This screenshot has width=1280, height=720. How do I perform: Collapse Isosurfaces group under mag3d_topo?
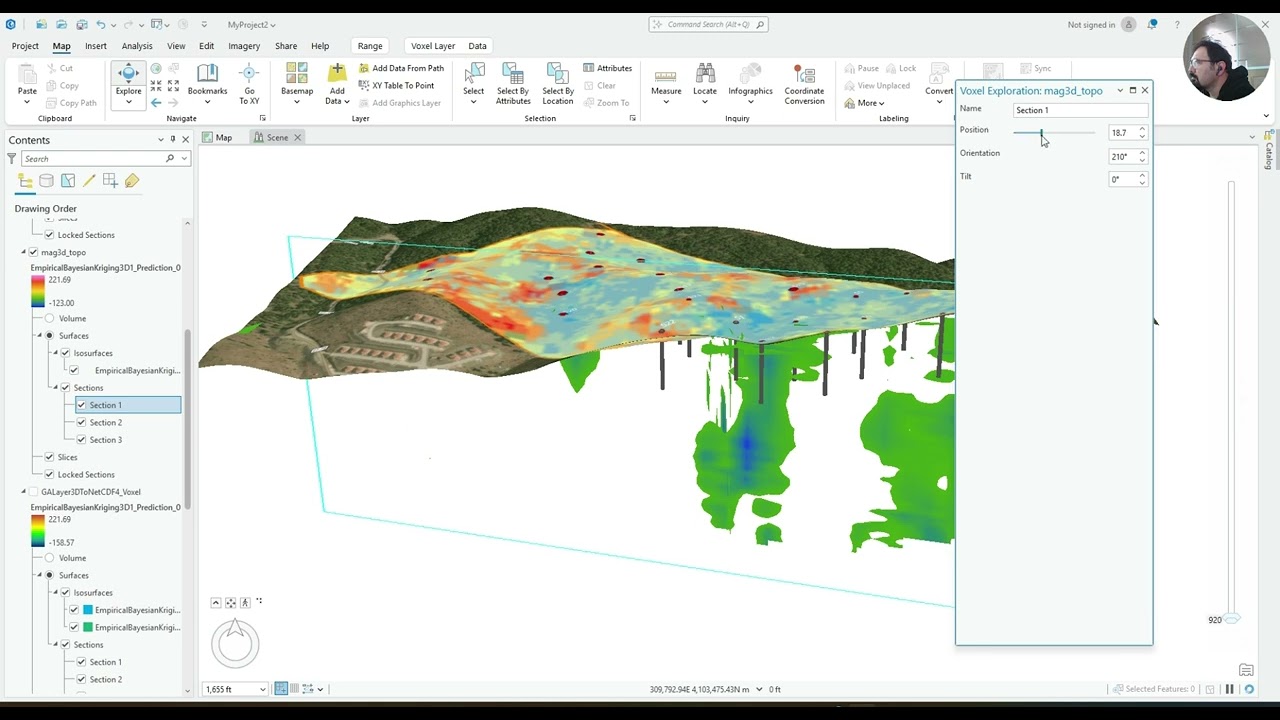55,353
